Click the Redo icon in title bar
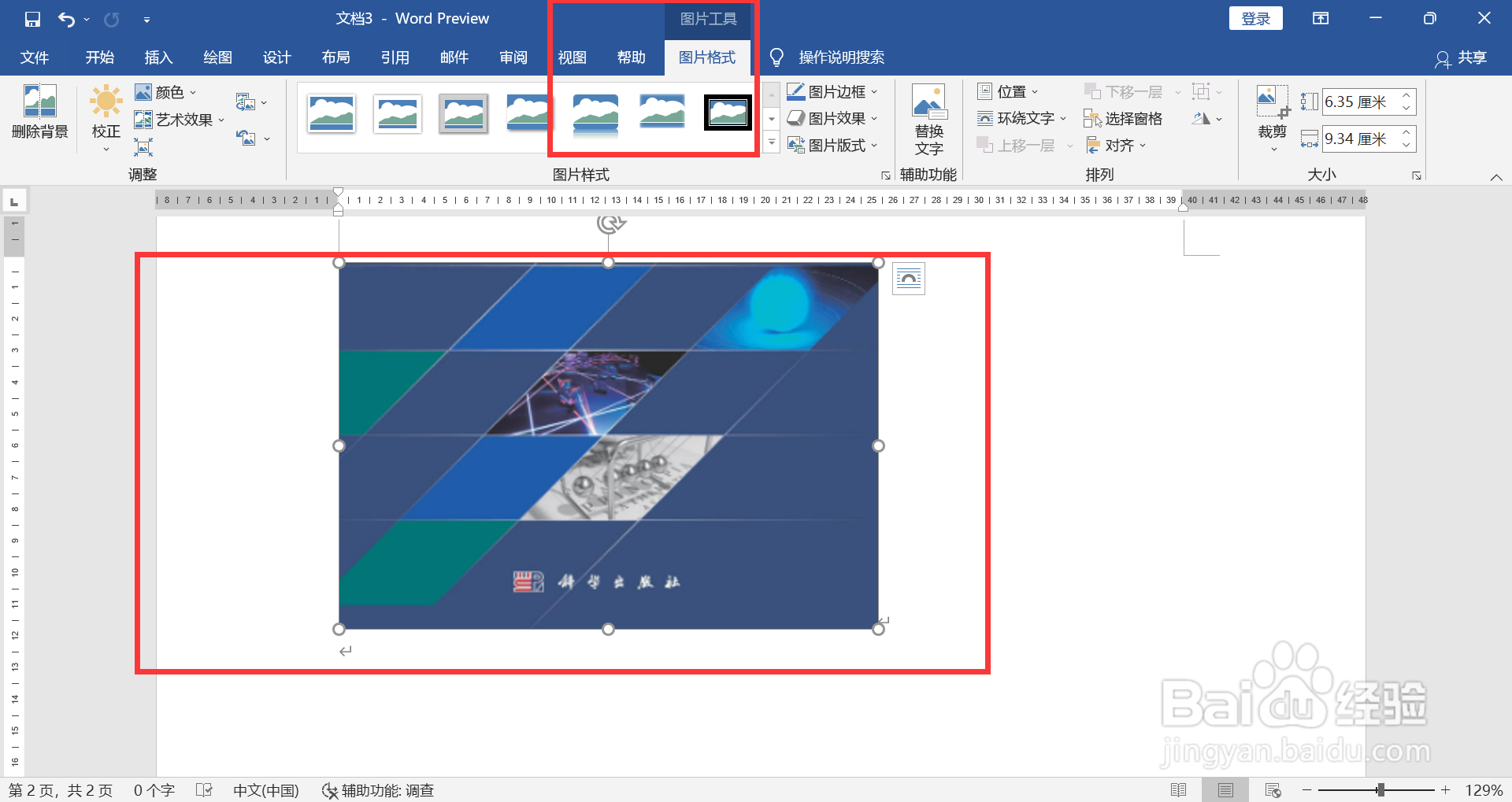 pos(112,19)
